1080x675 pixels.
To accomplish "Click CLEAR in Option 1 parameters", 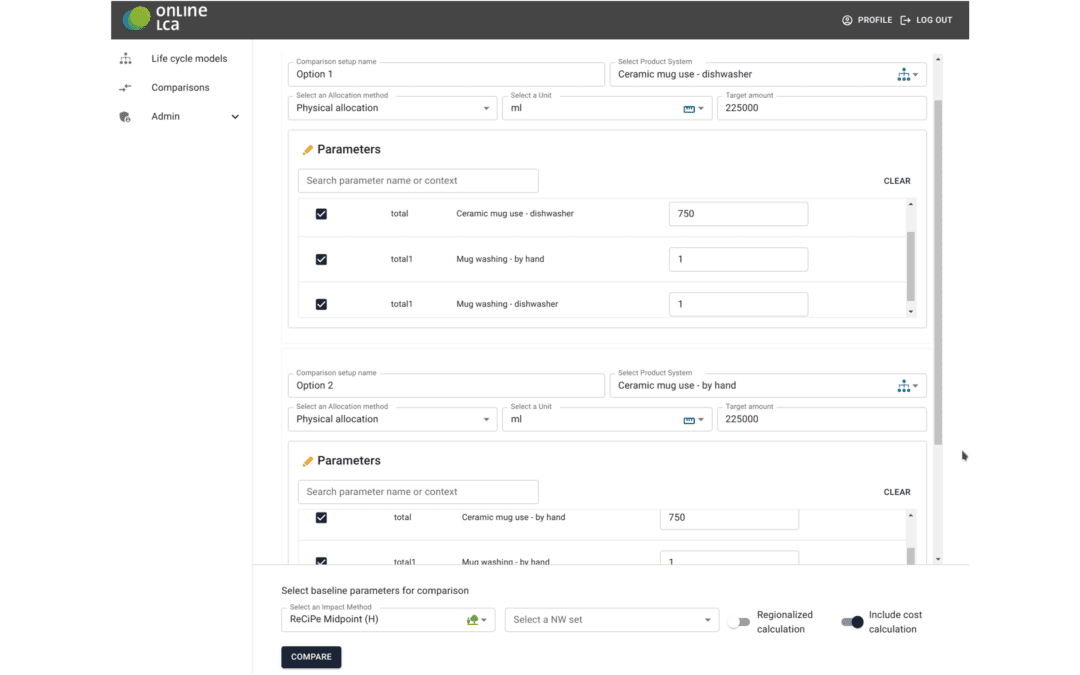I will [897, 181].
